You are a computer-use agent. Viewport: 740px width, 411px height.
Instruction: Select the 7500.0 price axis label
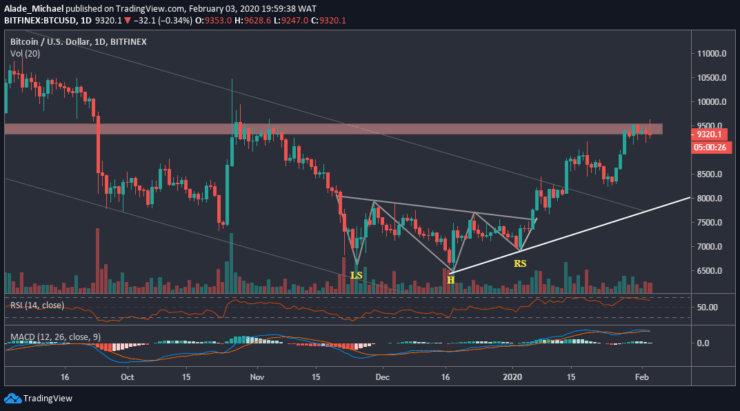[x=709, y=223]
